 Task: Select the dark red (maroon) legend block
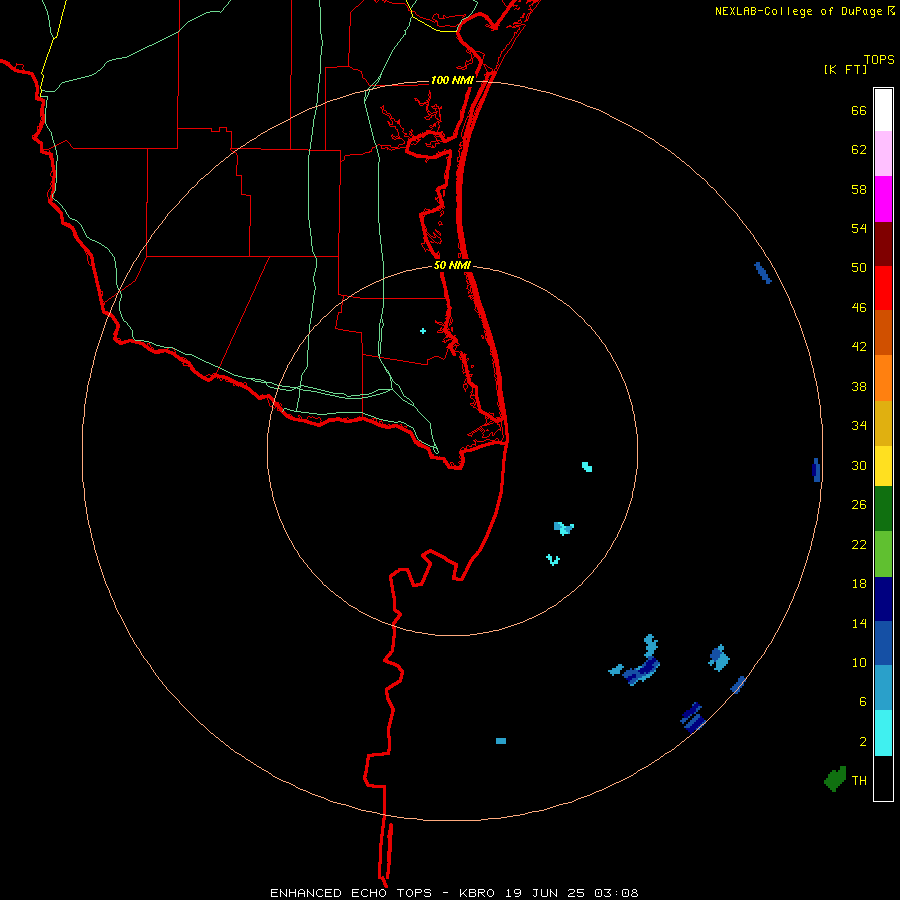click(x=883, y=244)
